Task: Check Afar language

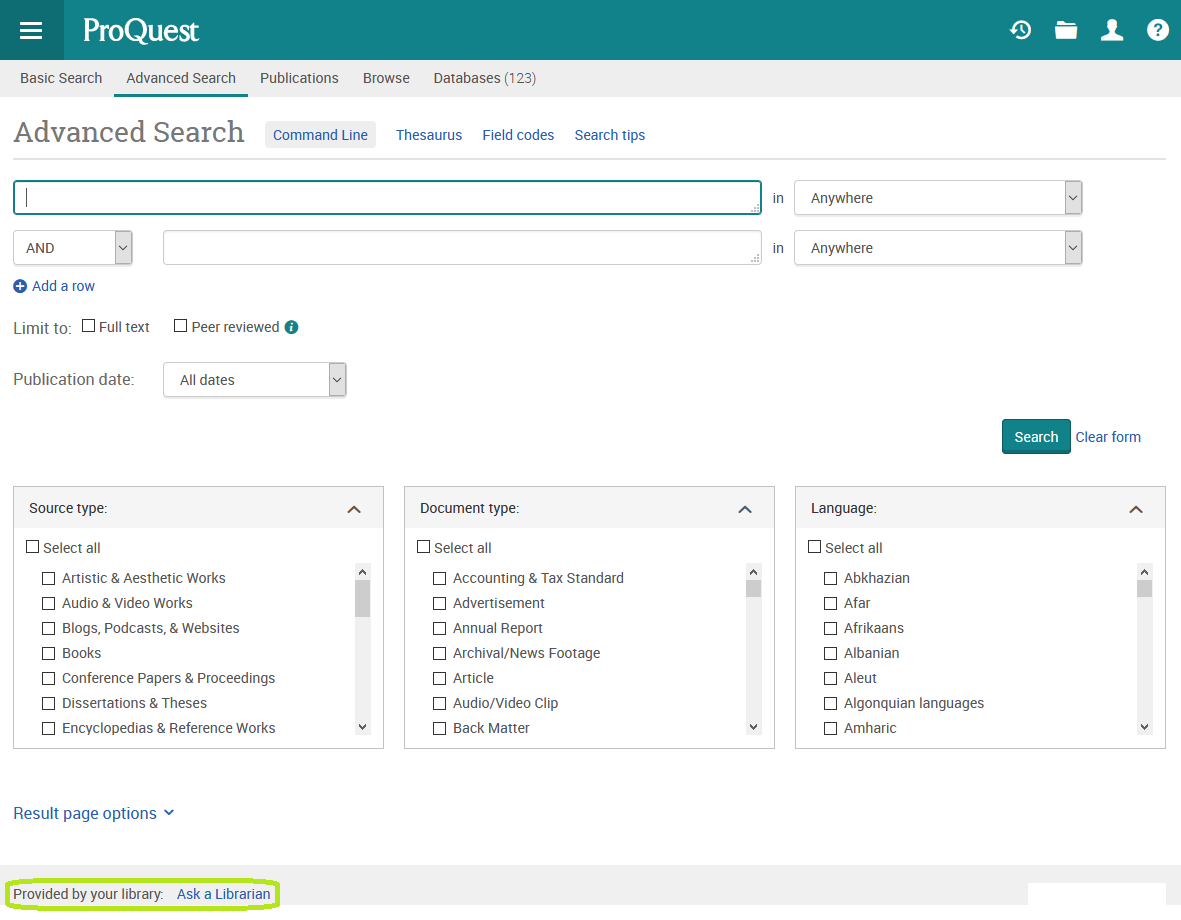Action: [x=830, y=604]
